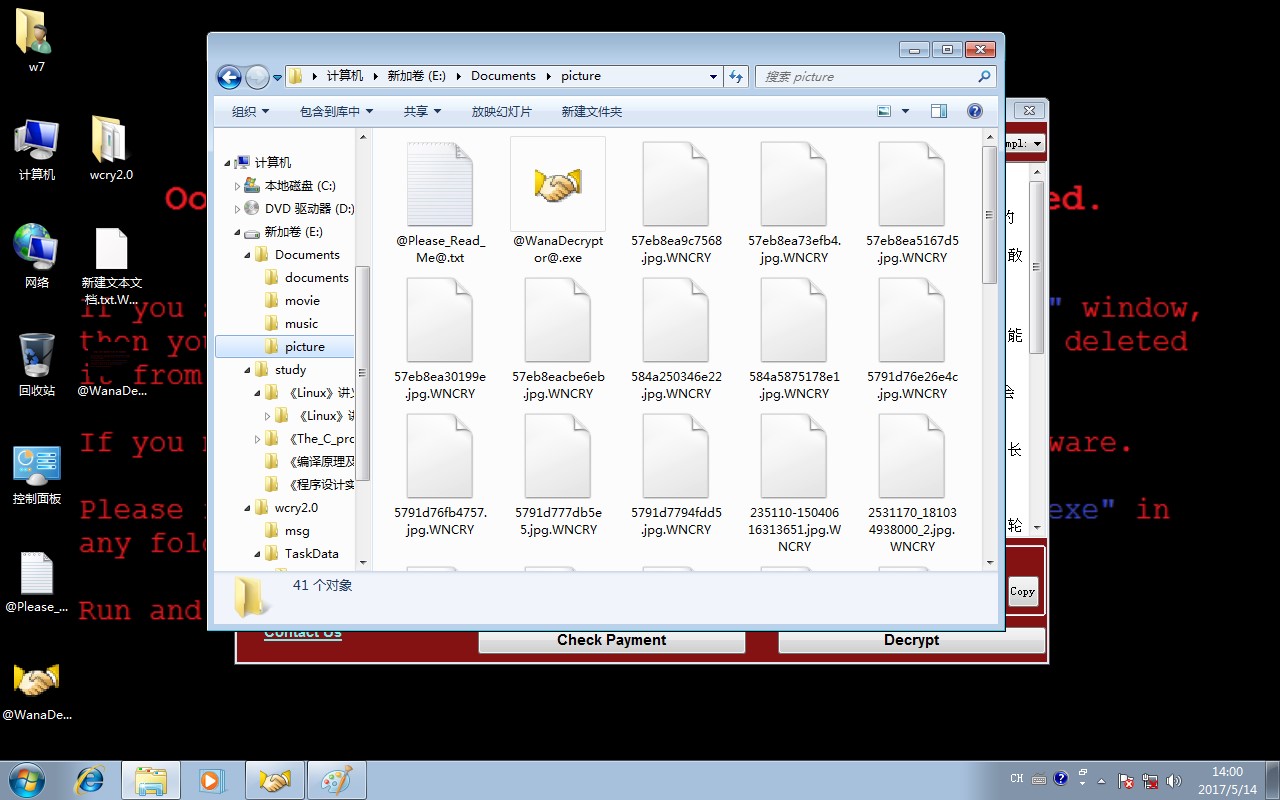
Task: Refresh the picture folder with the refresh icon
Action: click(x=736, y=76)
